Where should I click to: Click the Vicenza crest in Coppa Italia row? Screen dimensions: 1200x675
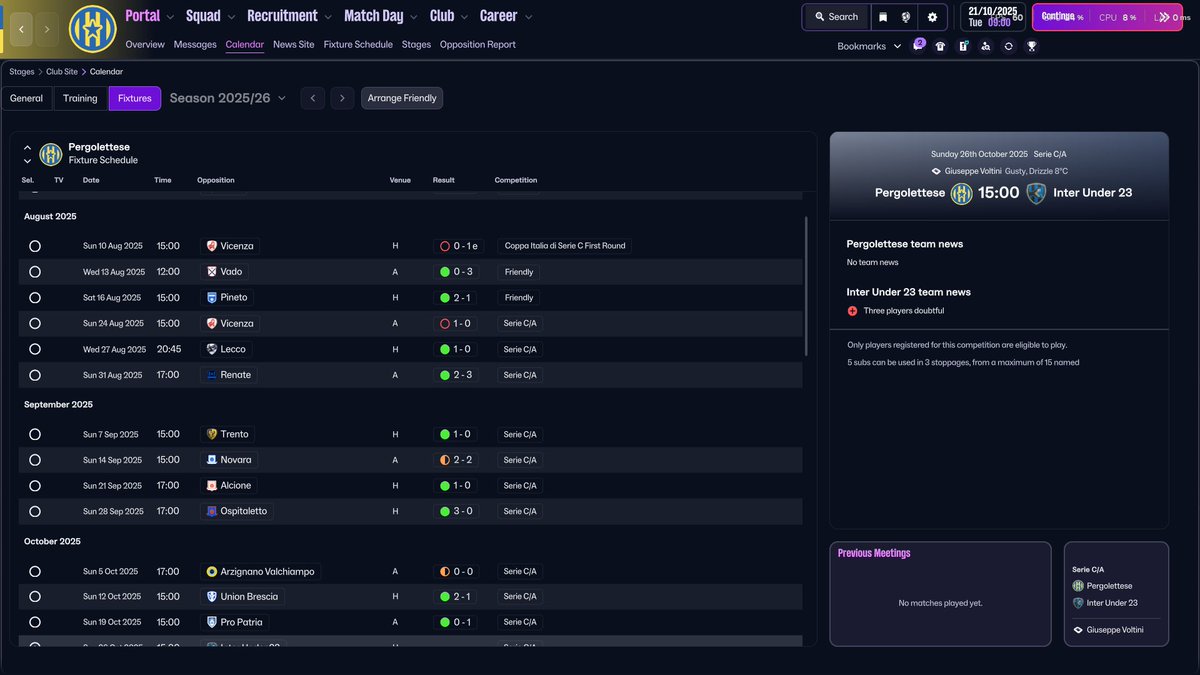click(x=212, y=246)
